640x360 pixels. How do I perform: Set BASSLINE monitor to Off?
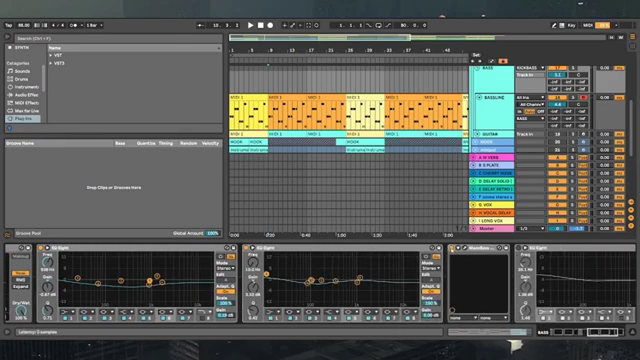[x=540, y=111]
